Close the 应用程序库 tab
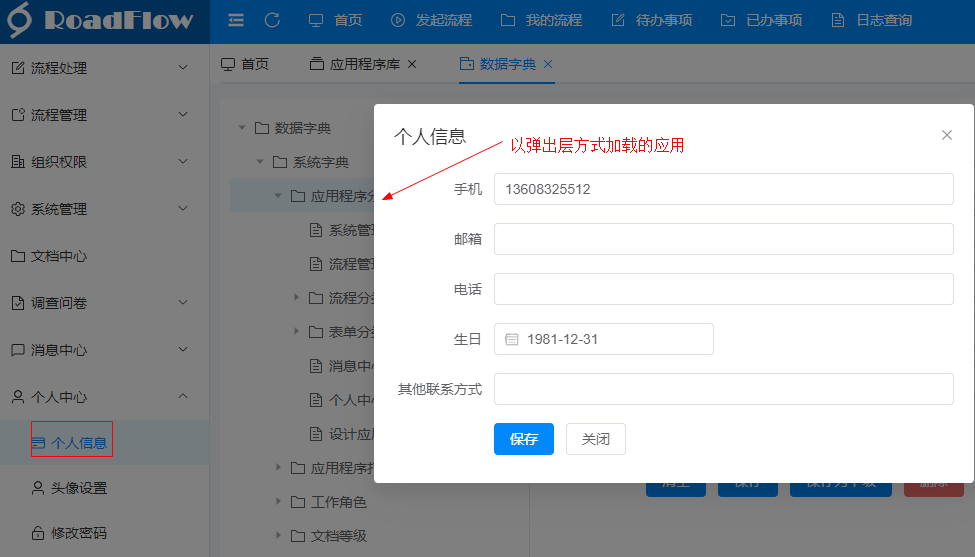 [x=412, y=64]
